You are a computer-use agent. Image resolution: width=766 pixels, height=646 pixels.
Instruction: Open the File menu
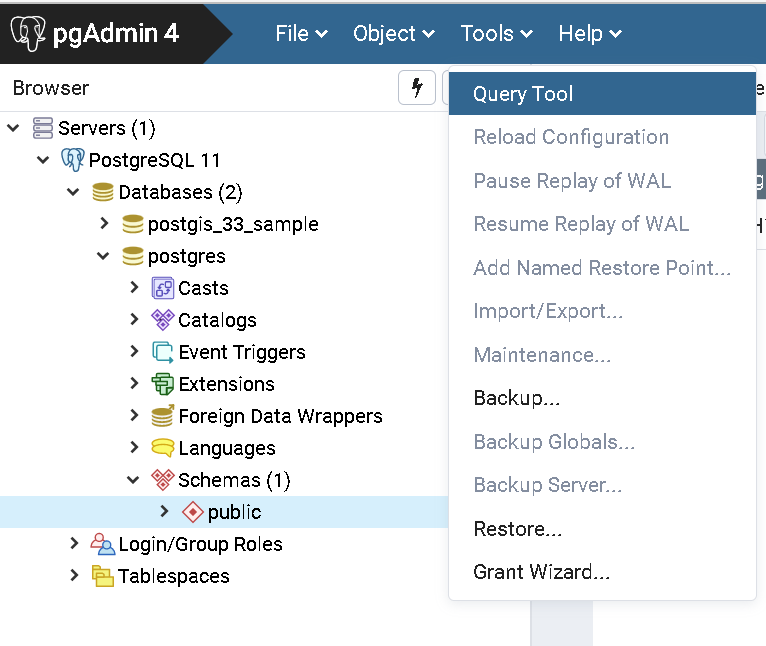click(301, 34)
